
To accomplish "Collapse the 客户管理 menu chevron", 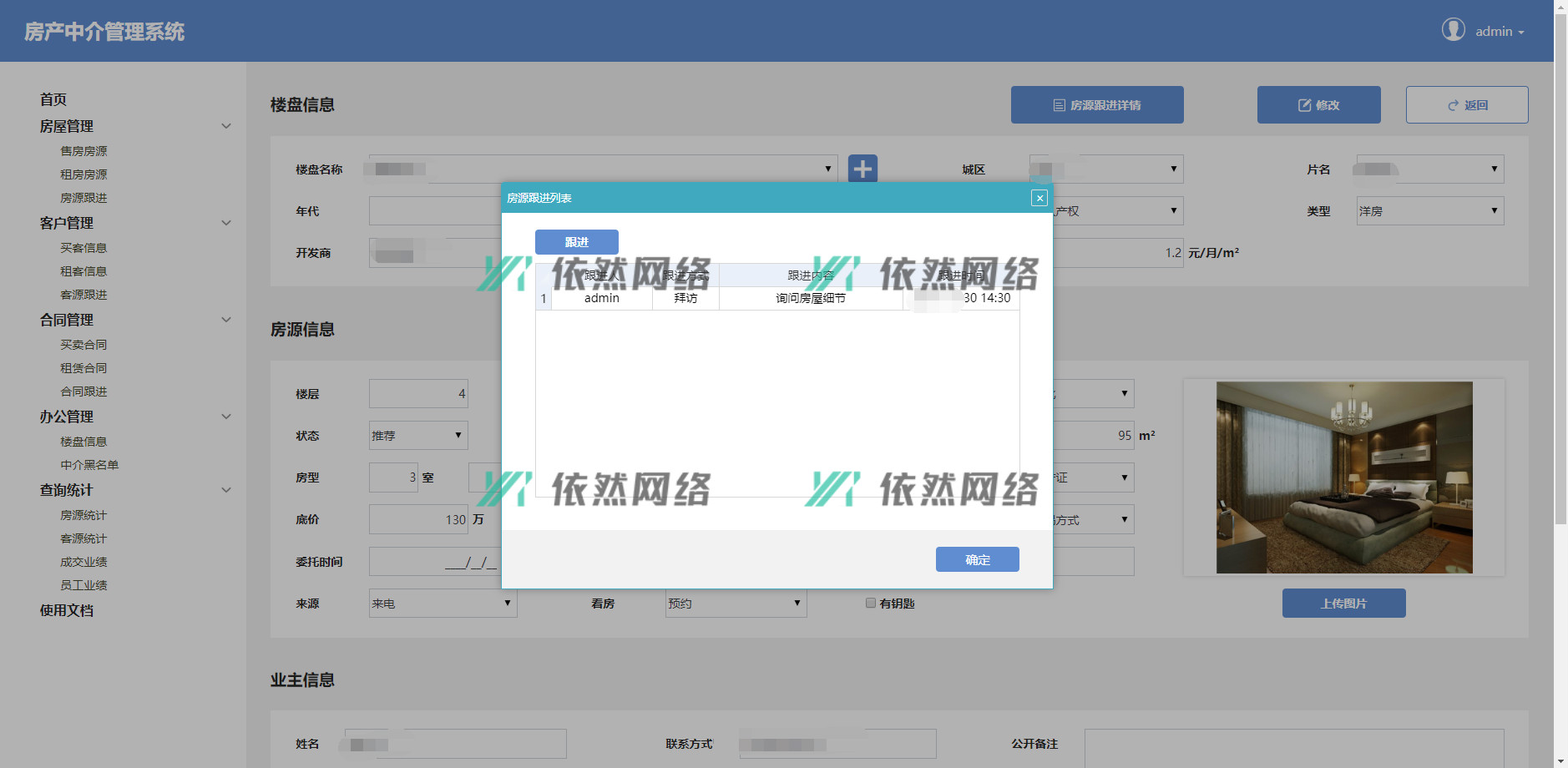I will tap(226, 223).
